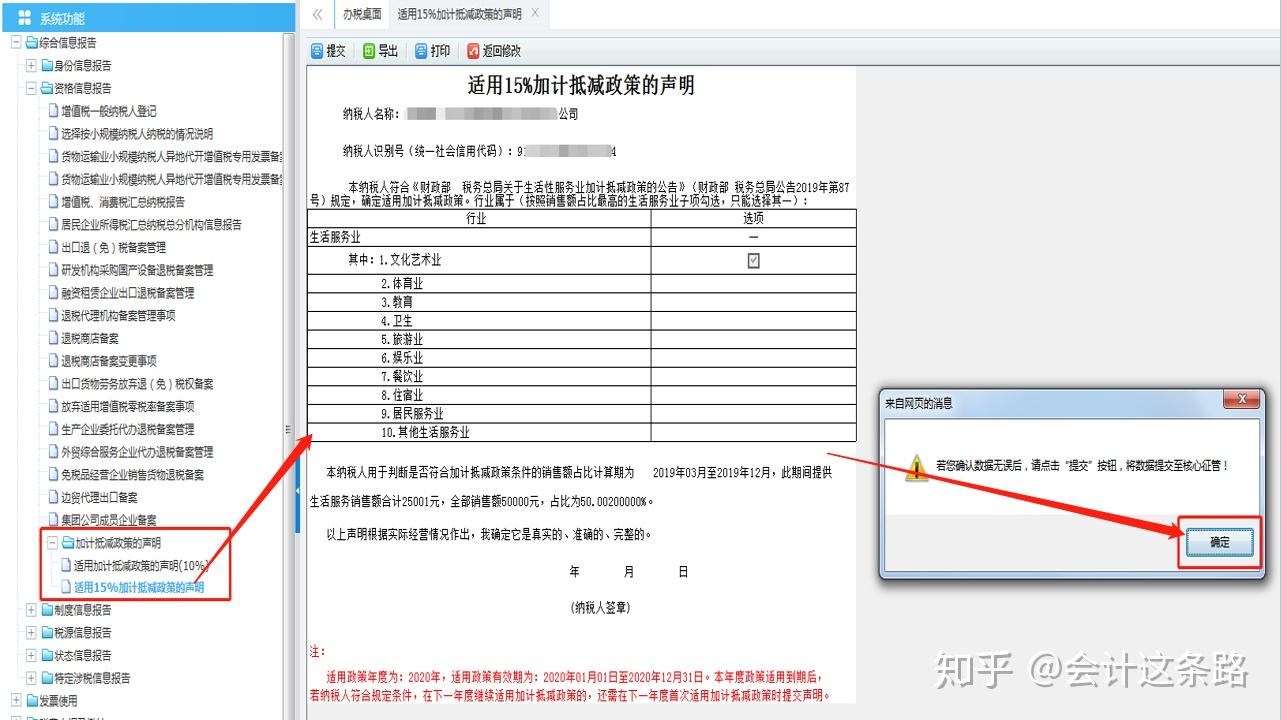This screenshot has width=1281, height=720.
Task: Expand the 特定涉税信息报告 tree node
Action: point(31,678)
